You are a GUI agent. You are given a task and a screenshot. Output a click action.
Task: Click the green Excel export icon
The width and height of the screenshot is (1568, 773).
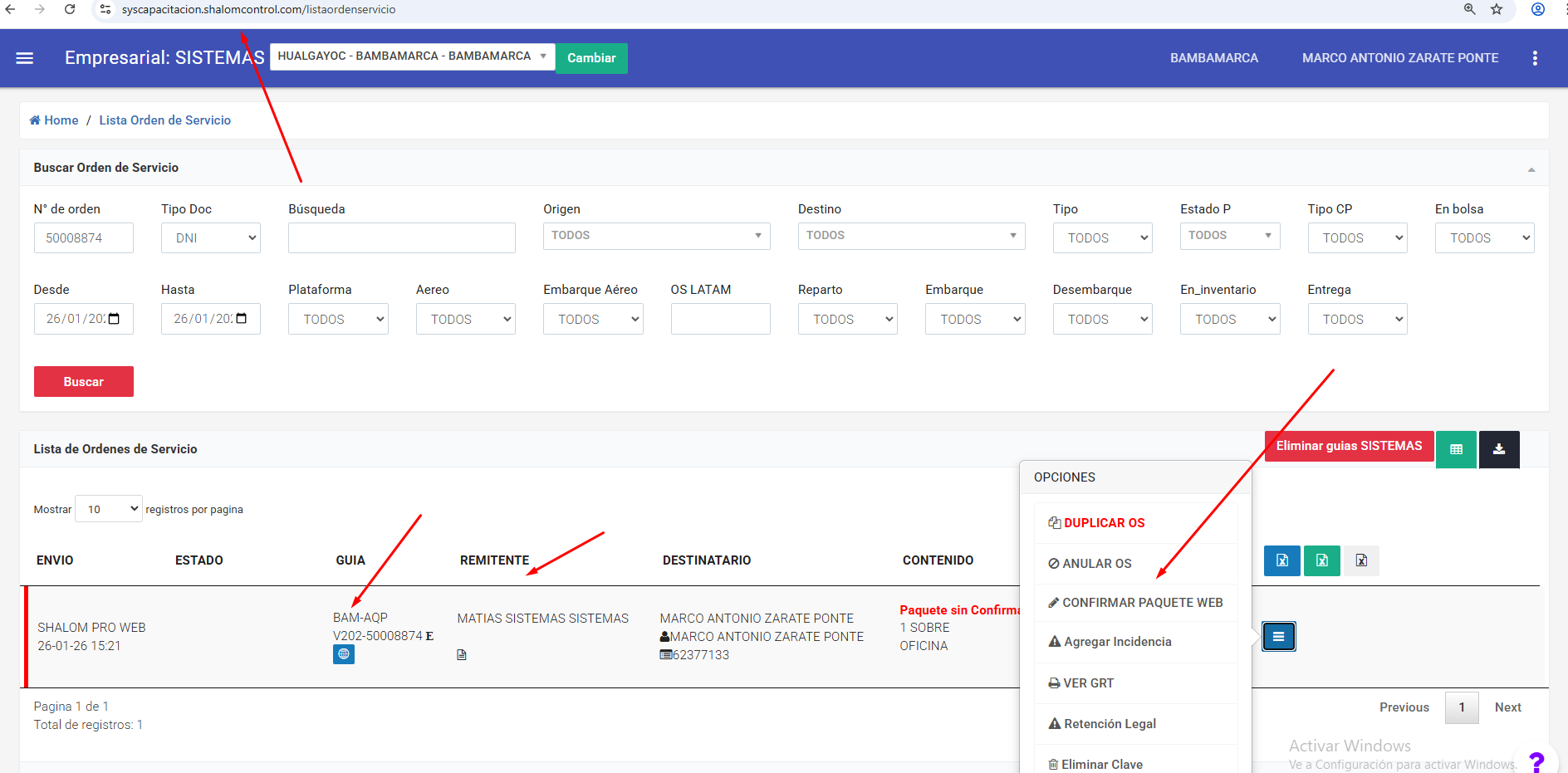point(1322,560)
